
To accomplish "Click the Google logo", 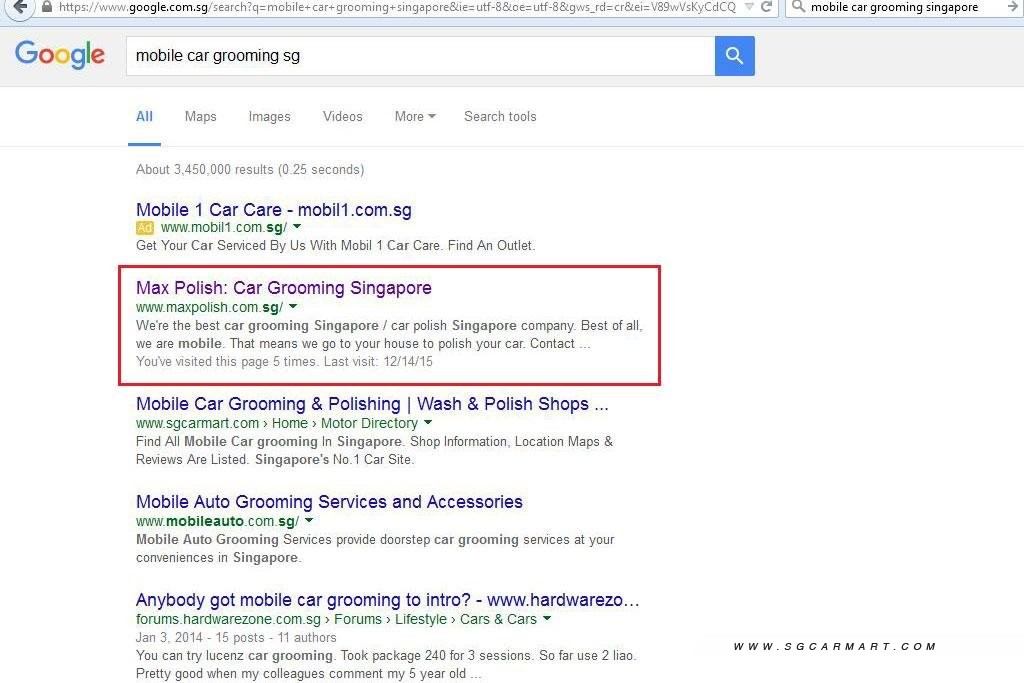I will pos(59,54).
